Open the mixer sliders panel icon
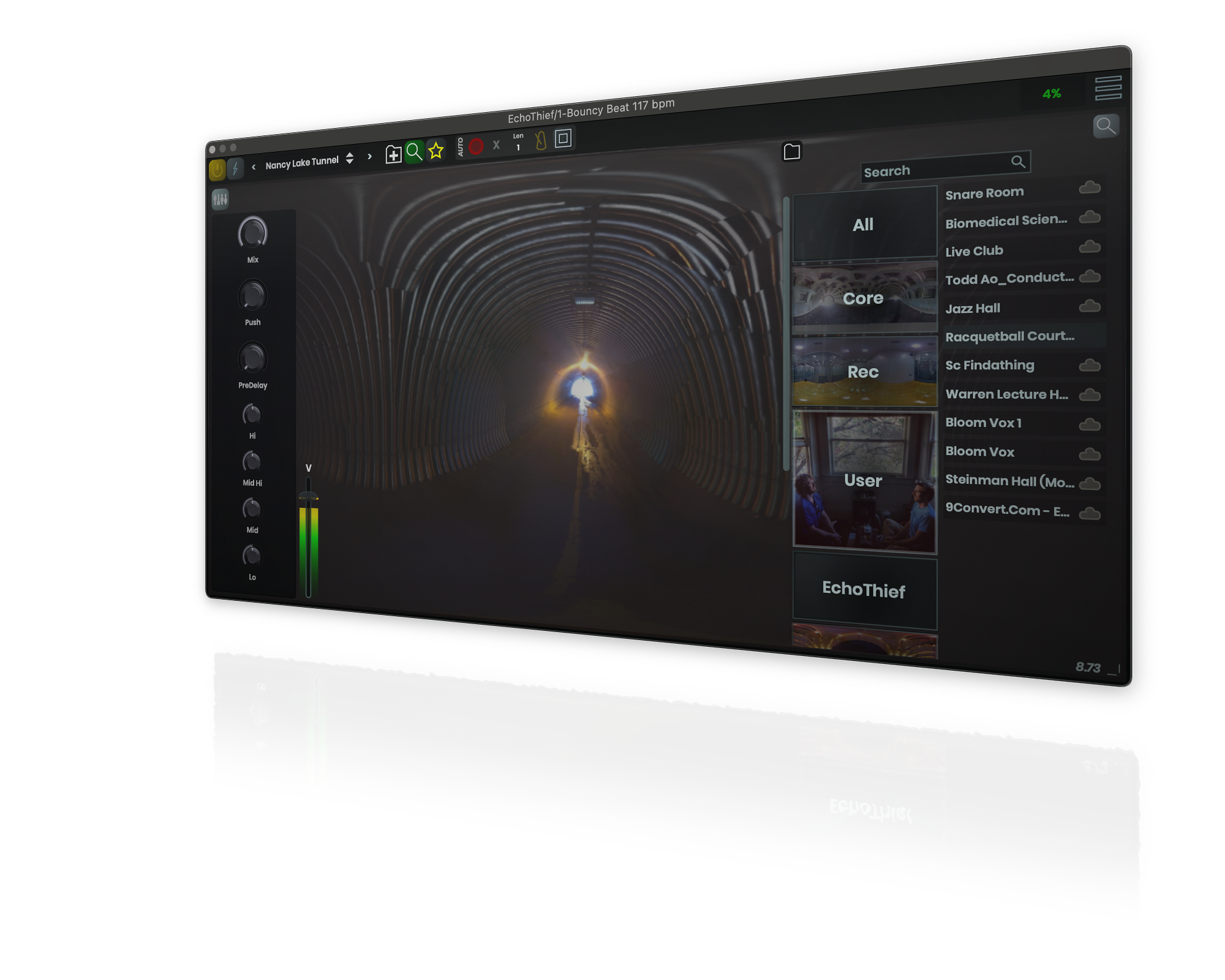The height and width of the screenshot is (980, 1225). (x=220, y=199)
